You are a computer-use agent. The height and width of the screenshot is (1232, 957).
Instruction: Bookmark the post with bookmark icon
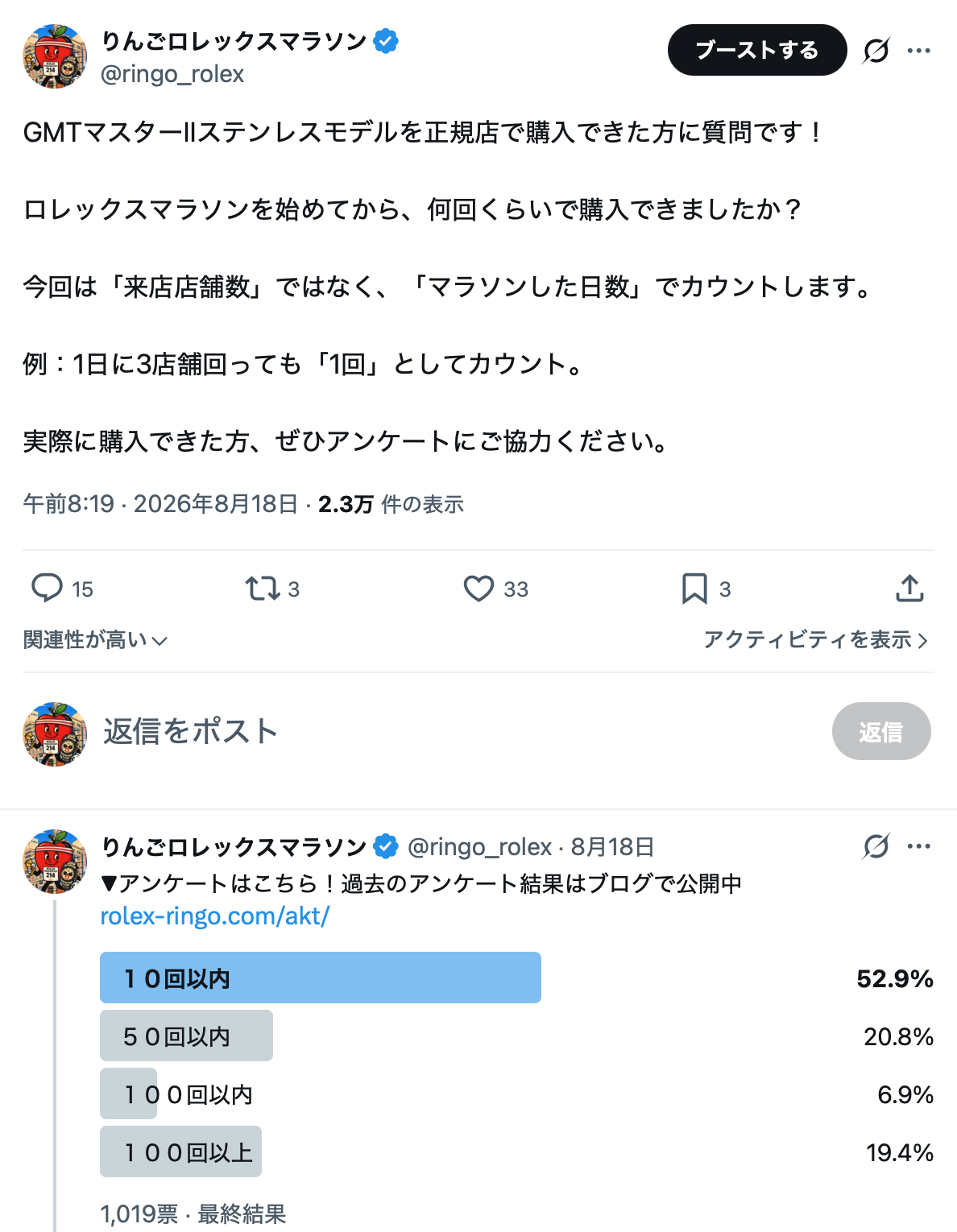click(x=694, y=589)
